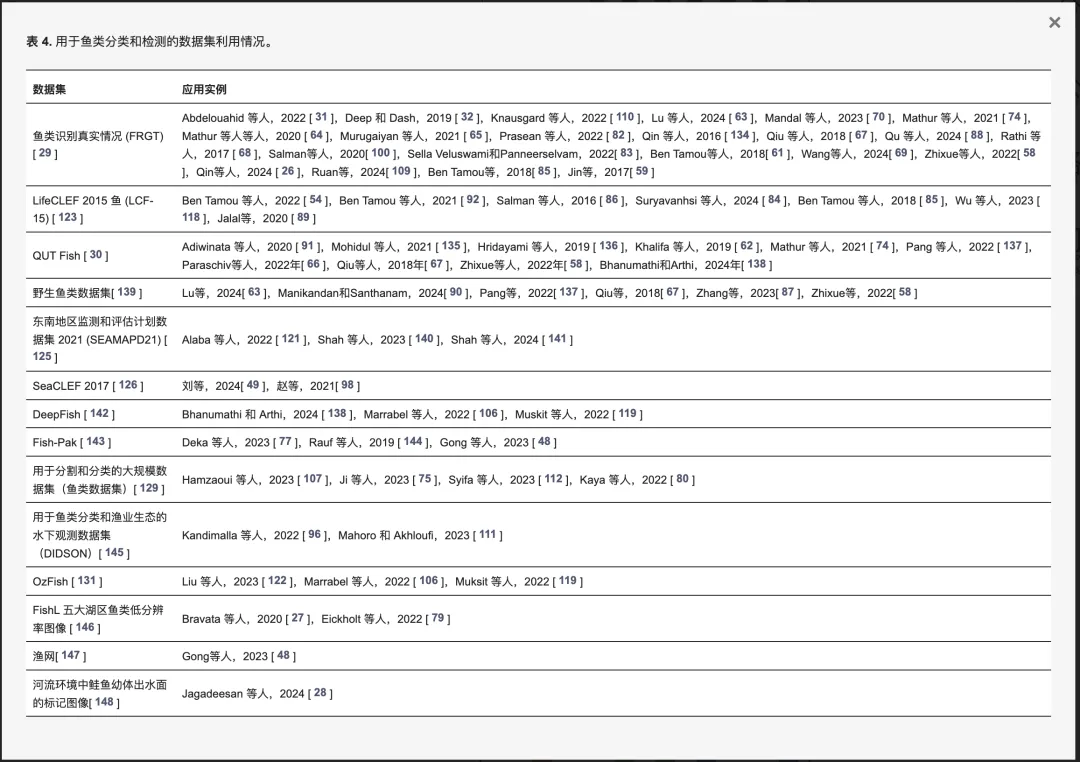Click citation 59 for Jin 2017
1080x762 pixels.
coord(642,171)
